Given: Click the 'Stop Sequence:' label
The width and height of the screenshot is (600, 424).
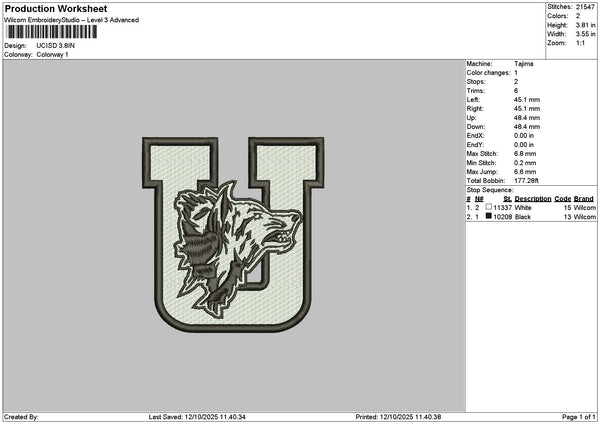Looking at the screenshot, I should tap(490, 190).
